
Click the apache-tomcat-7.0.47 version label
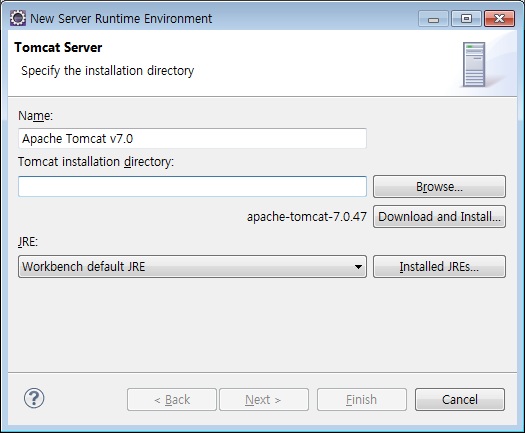[x=307, y=217]
